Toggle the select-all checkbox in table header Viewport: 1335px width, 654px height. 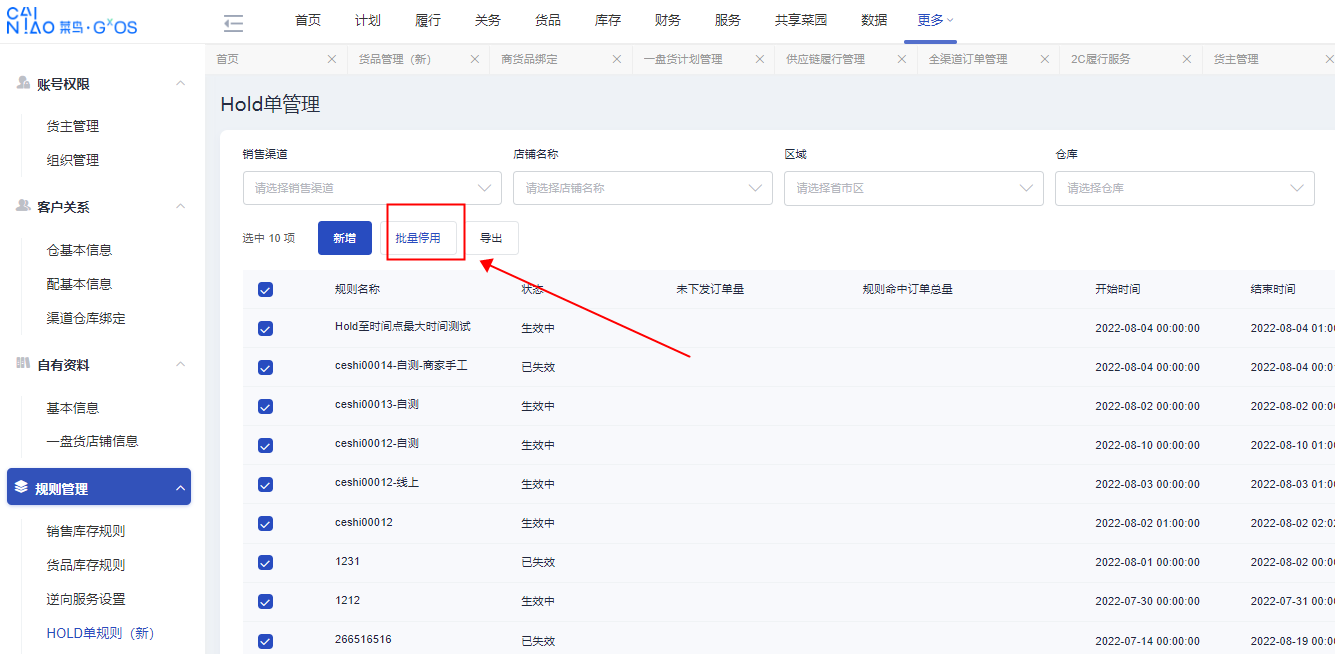click(265, 290)
